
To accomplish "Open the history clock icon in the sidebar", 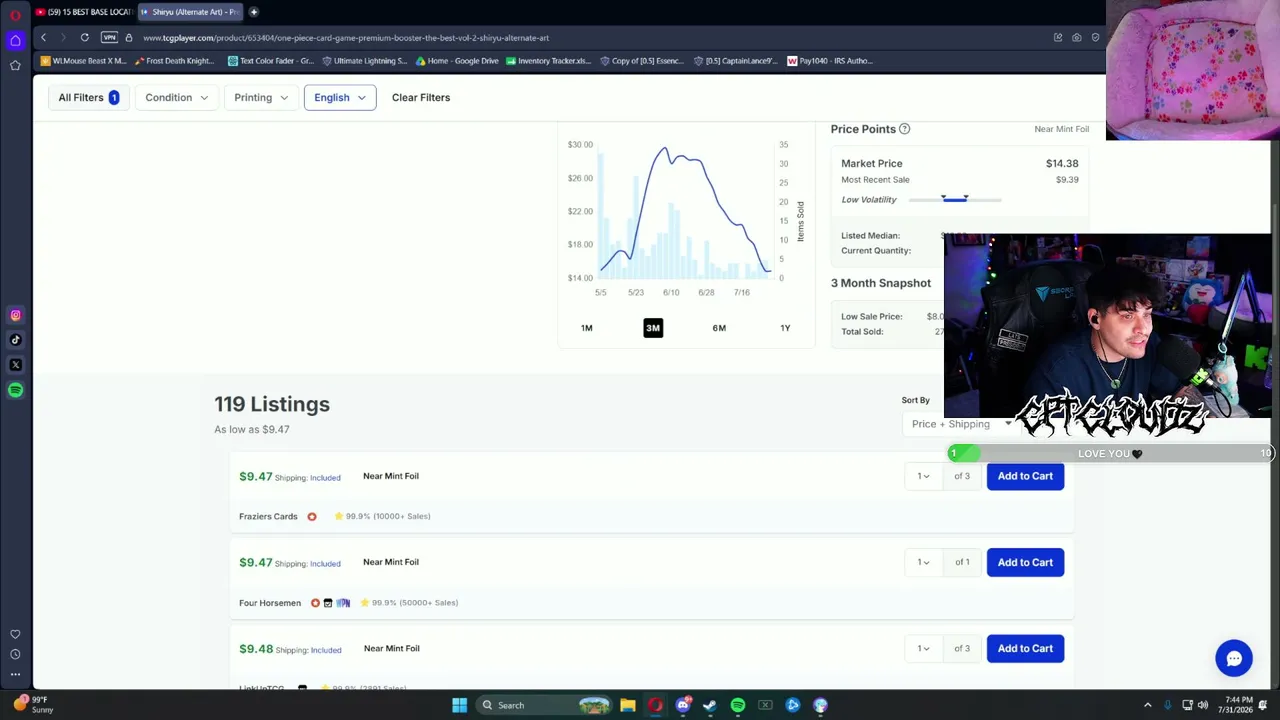I will (x=15, y=654).
